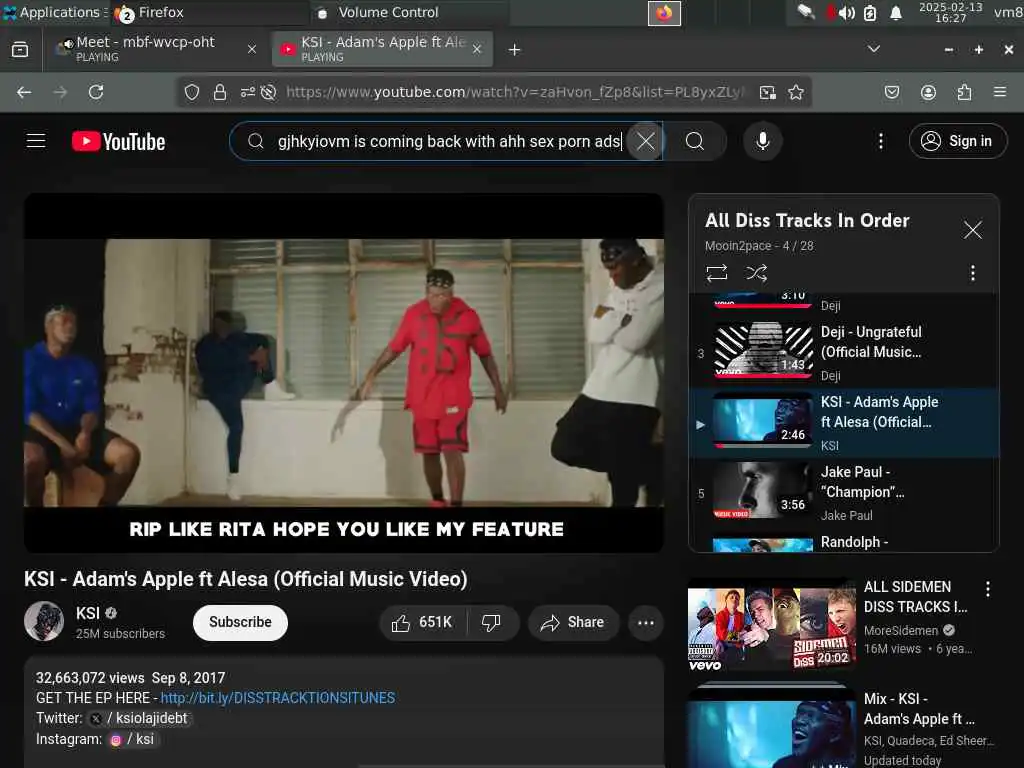
Task: Open the YouTube guide hamburger menu
Action: [x=36, y=141]
